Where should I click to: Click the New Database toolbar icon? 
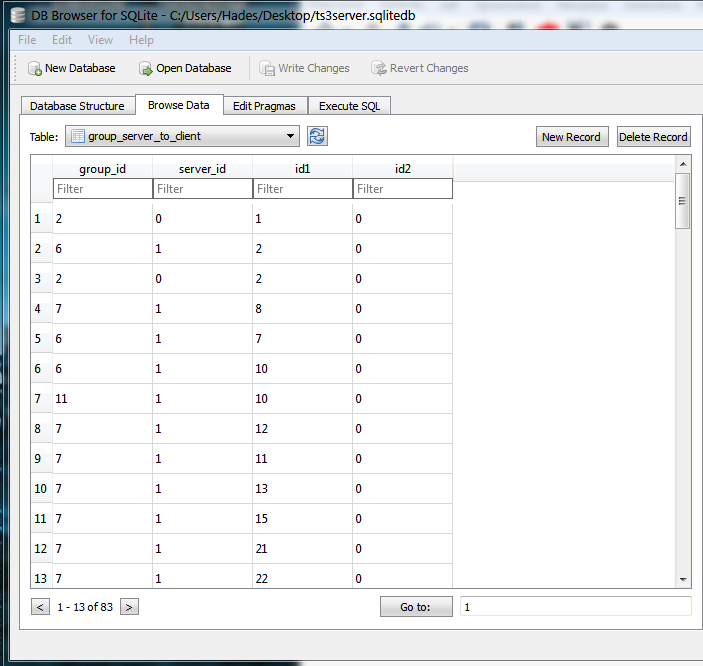pyautogui.click(x=35, y=69)
